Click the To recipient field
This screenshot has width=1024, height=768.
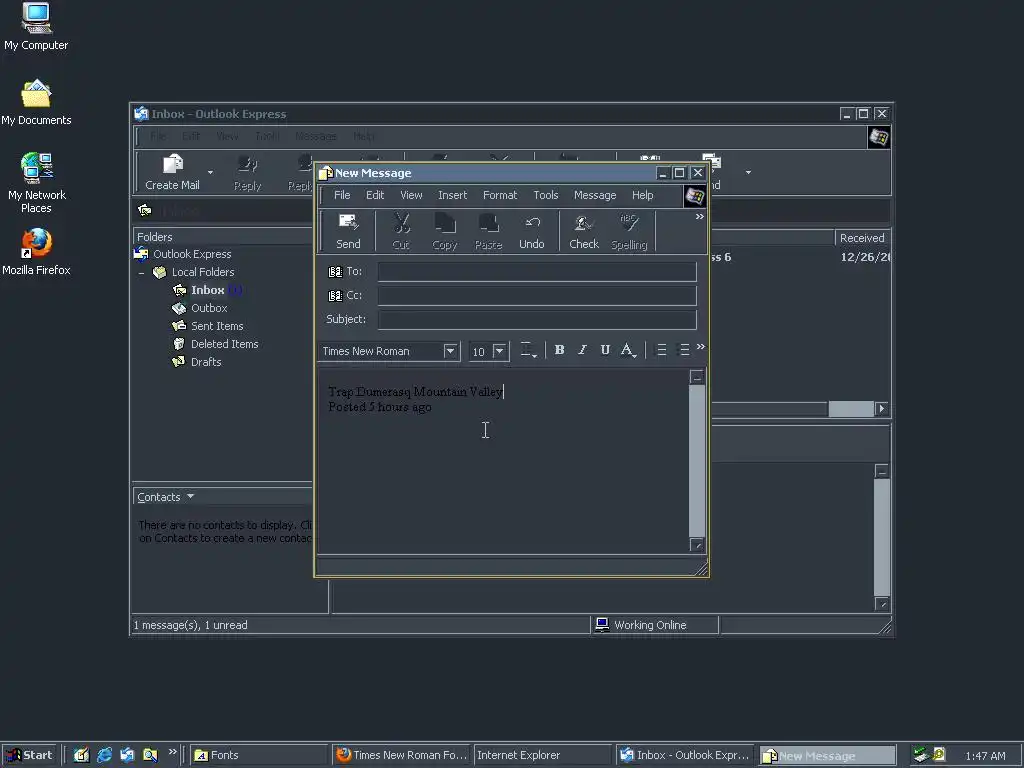pyautogui.click(x=537, y=272)
